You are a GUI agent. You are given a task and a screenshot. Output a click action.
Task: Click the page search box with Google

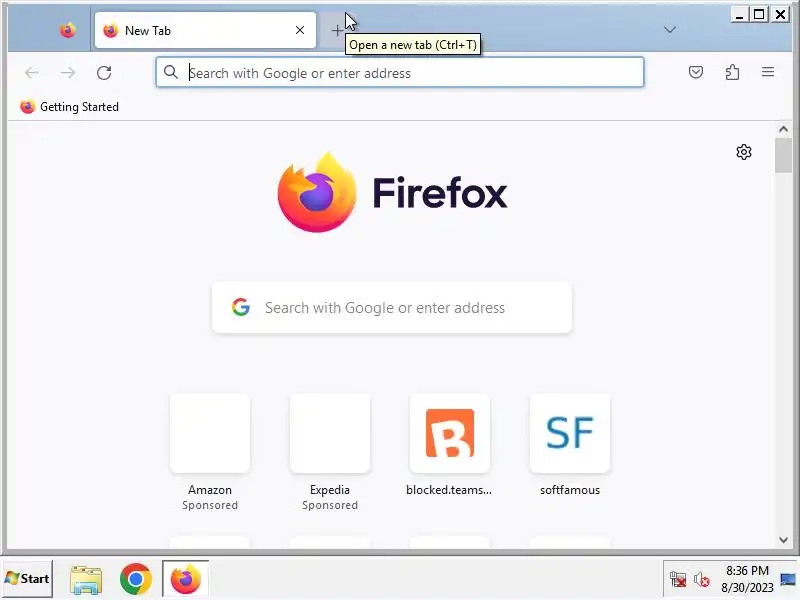392,308
